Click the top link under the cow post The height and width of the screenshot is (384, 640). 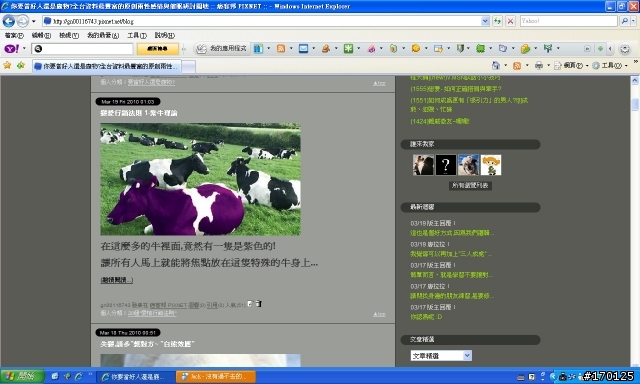379,314
